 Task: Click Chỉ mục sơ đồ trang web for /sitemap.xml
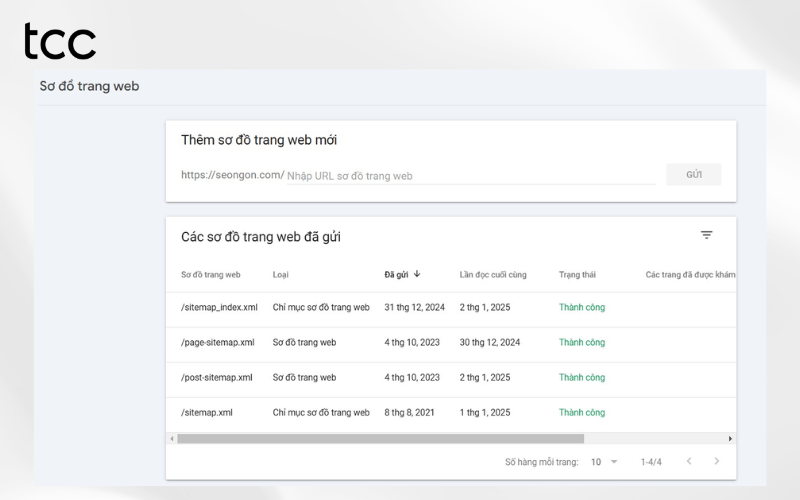point(321,412)
